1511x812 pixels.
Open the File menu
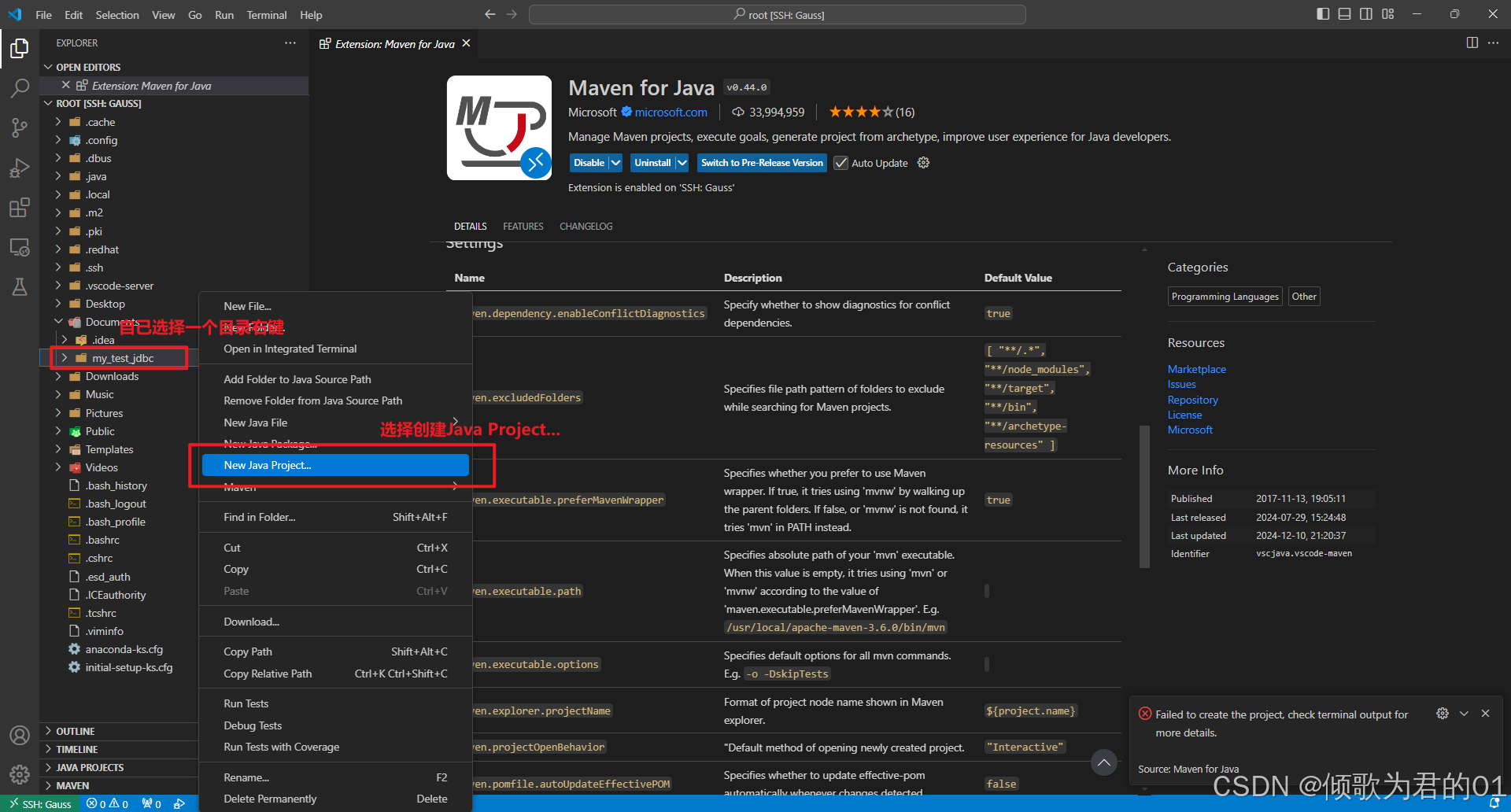(43, 14)
